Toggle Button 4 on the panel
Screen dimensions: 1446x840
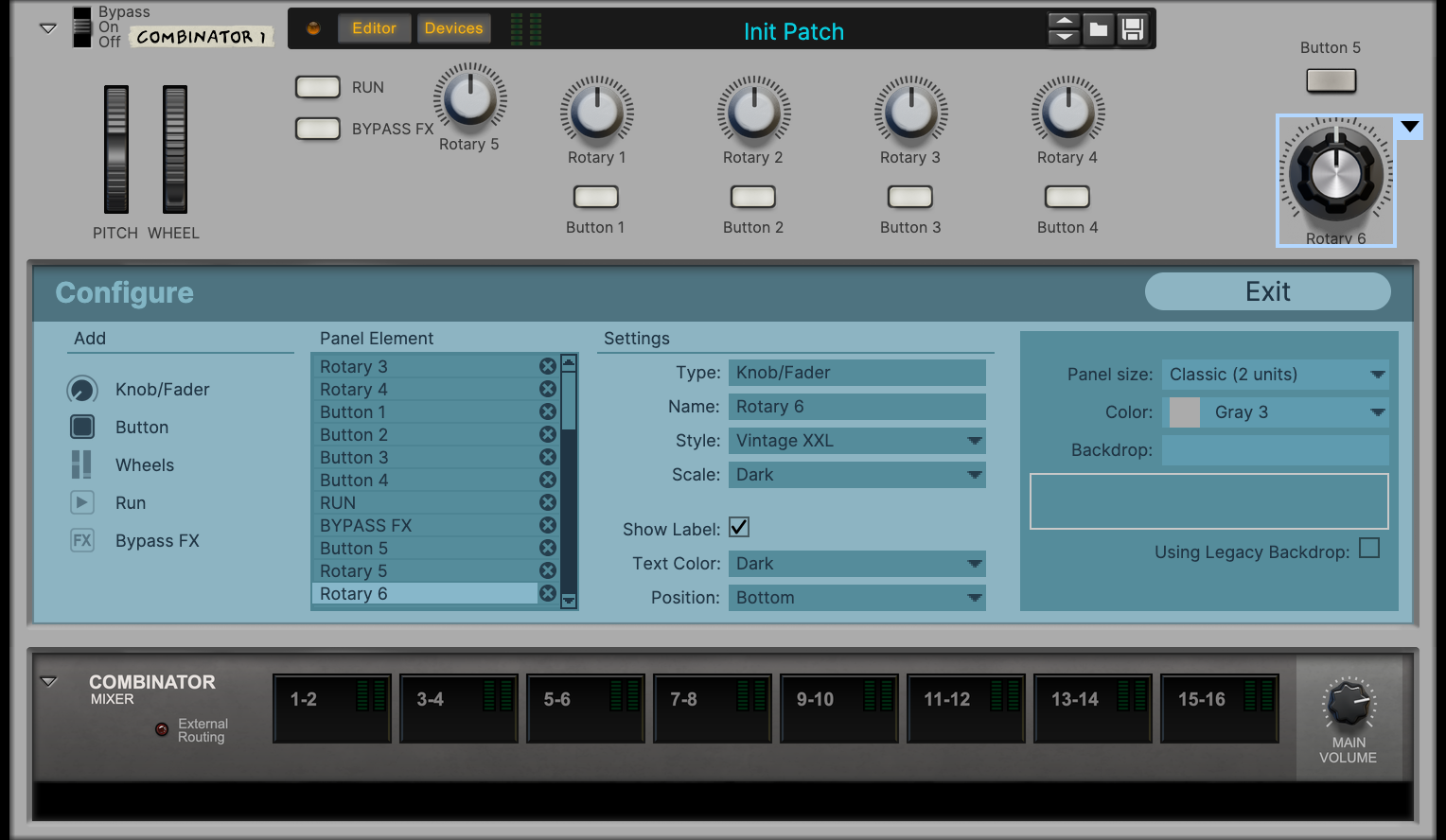(1067, 197)
